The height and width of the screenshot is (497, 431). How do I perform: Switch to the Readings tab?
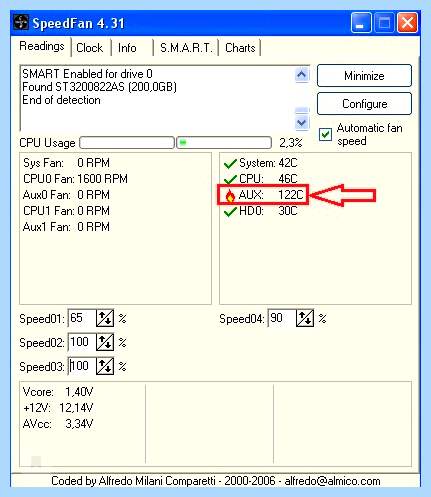pos(42,46)
